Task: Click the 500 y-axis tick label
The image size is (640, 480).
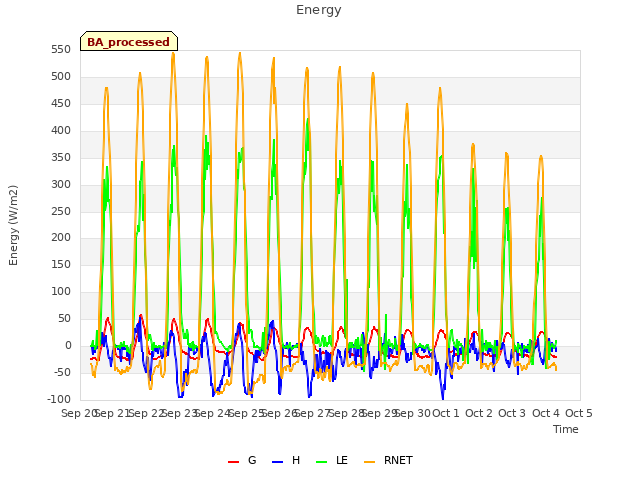Action: click(61, 77)
